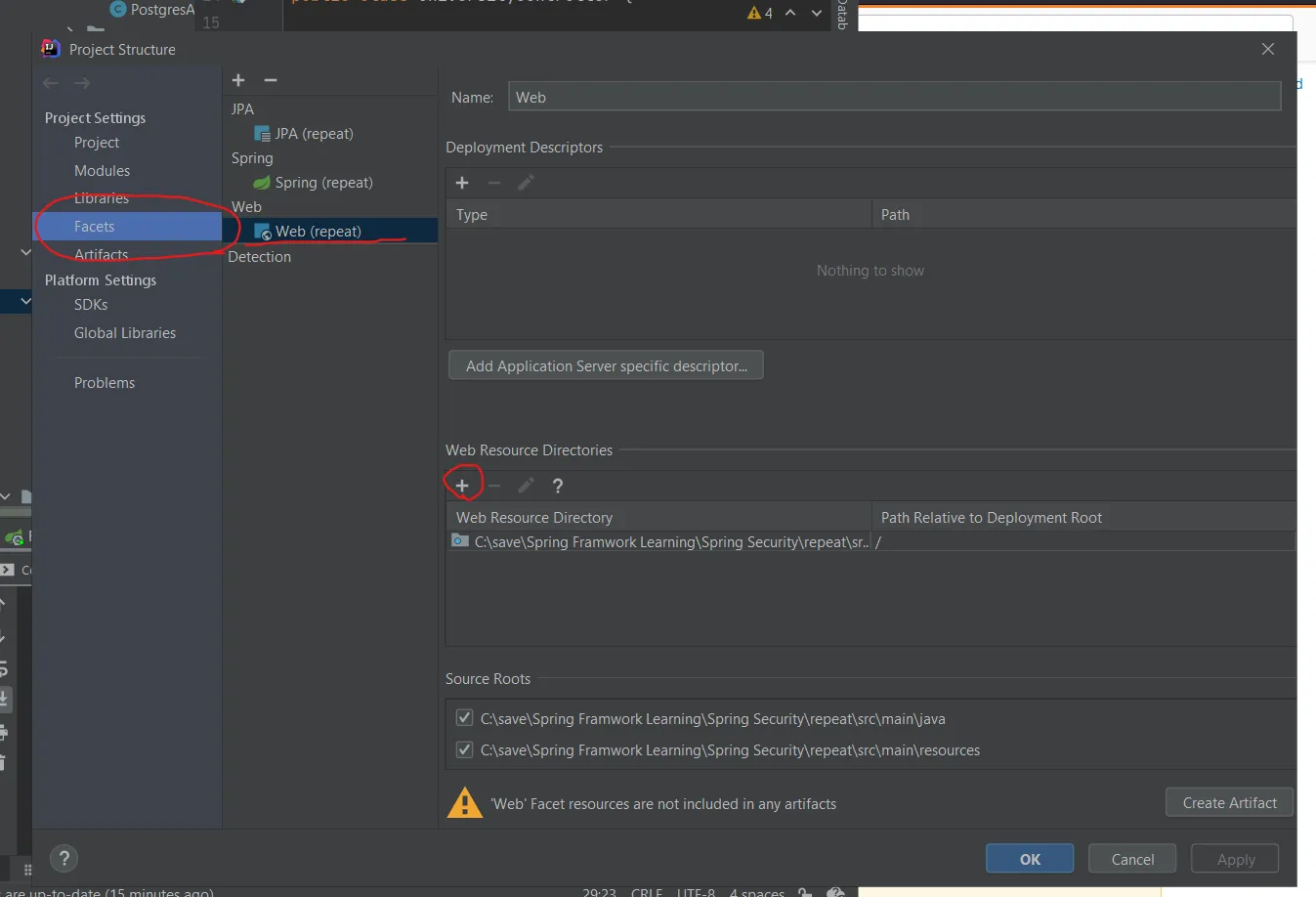The width and height of the screenshot is (1316, 897).
Task: Open the Artifacts settings page
Action: click(102, 255)
